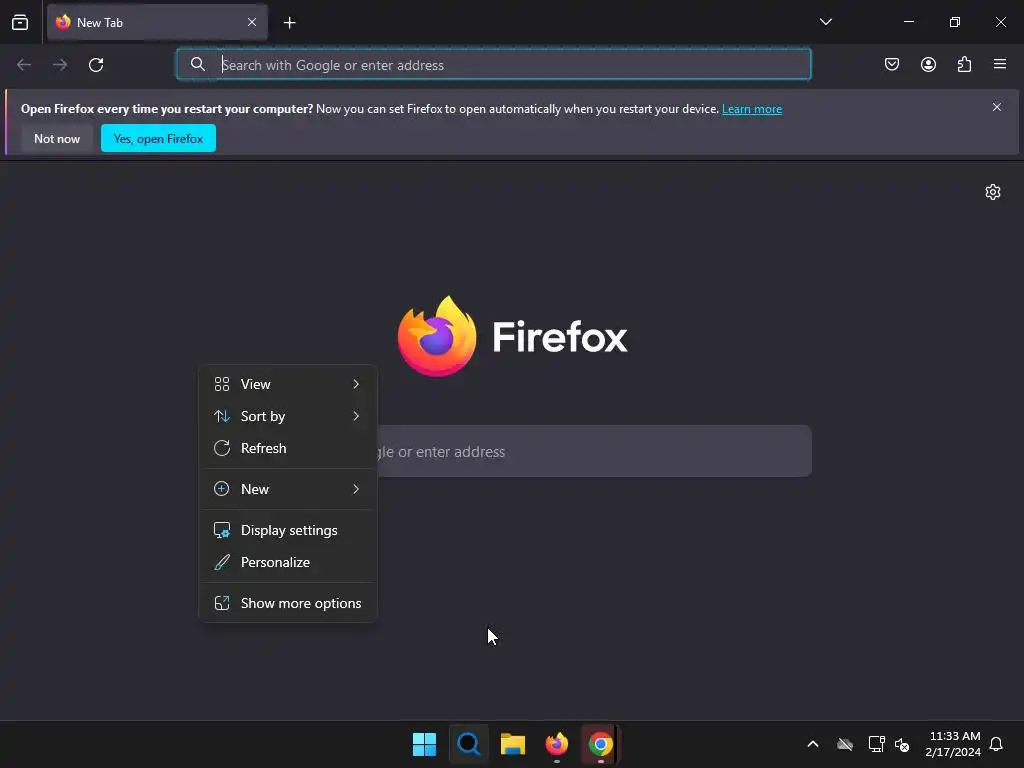Open new tab personalize gear

tap(993, 192)
